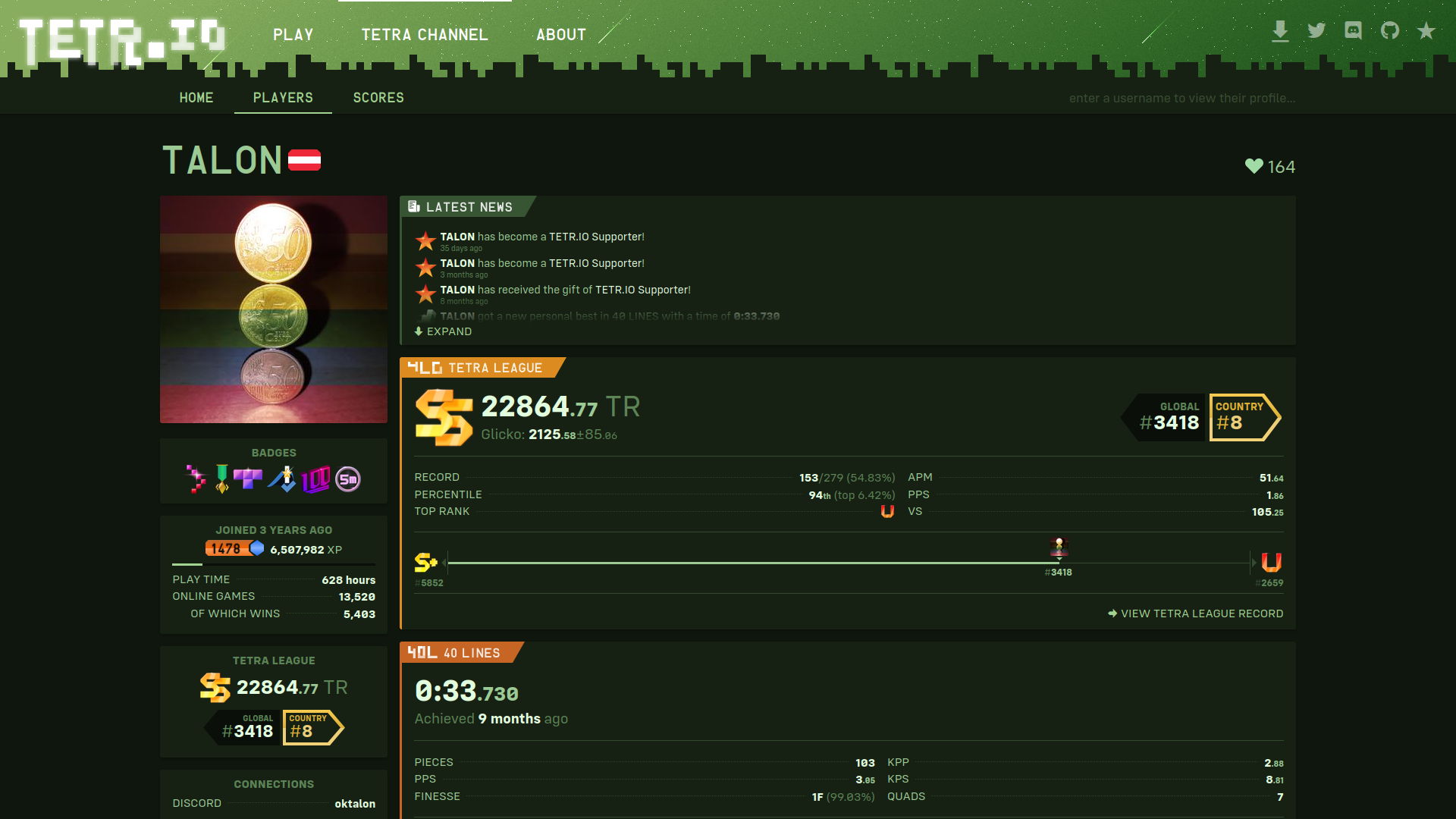Screen dimensions: 1456x819
Task: Click the APM 51.64 value
Action: pos(1272,478)
